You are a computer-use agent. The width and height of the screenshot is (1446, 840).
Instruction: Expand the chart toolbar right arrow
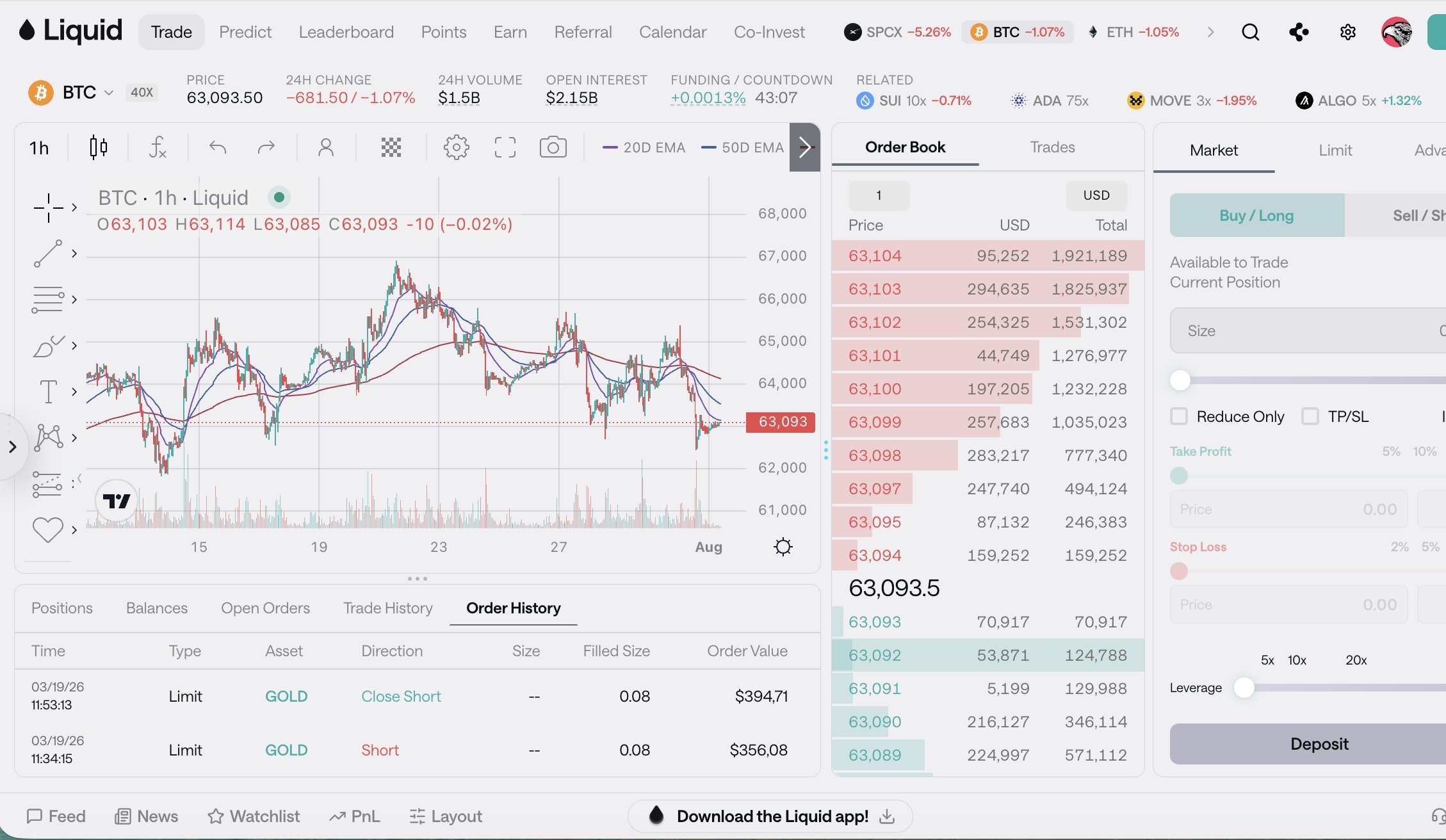tap(805, 147)
